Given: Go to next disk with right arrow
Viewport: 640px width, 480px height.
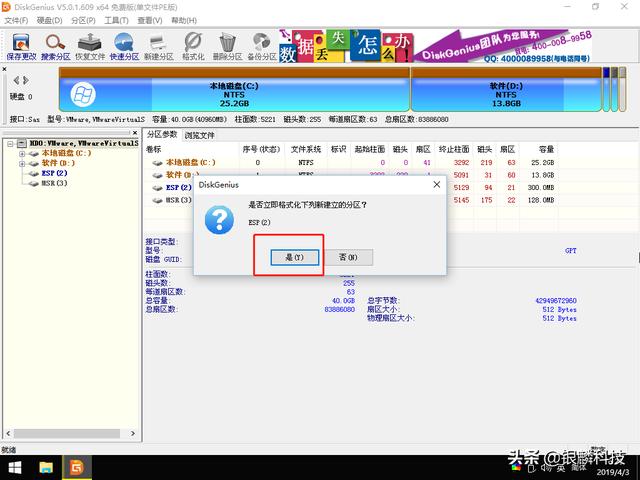Looking at the screenshot, I should coord(26,80).
